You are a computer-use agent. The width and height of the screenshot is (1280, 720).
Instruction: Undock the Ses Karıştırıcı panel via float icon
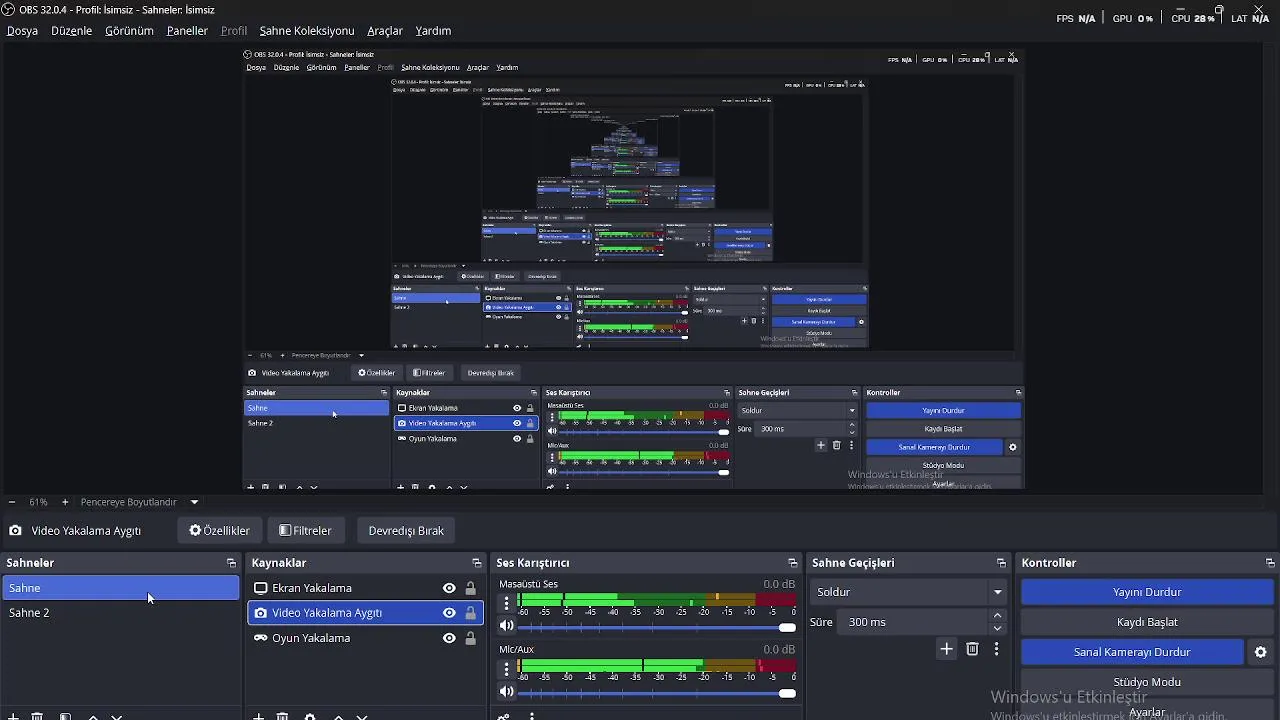(x=793, y=563)
